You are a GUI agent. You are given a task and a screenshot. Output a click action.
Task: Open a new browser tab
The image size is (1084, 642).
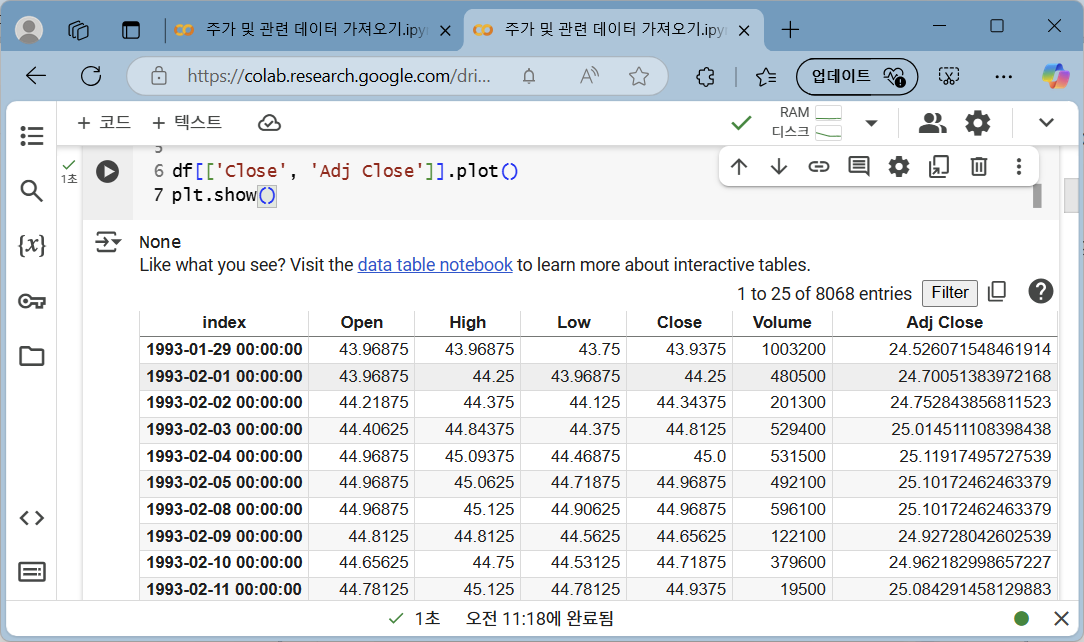coord(789,30)
